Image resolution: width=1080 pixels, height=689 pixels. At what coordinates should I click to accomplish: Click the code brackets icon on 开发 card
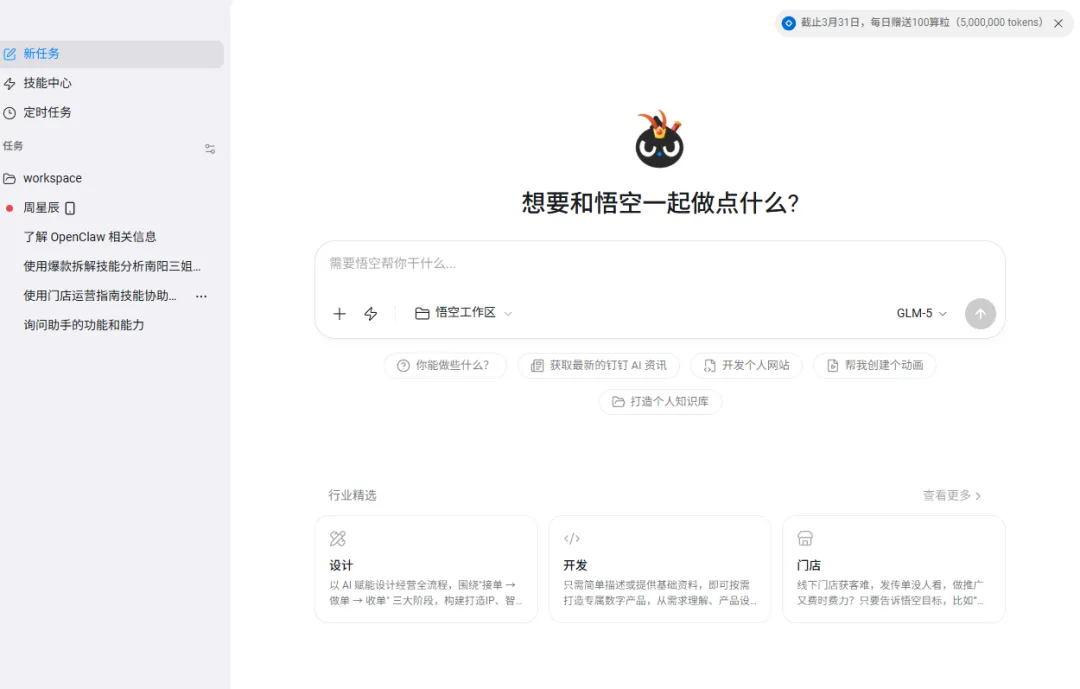(572, 538)
